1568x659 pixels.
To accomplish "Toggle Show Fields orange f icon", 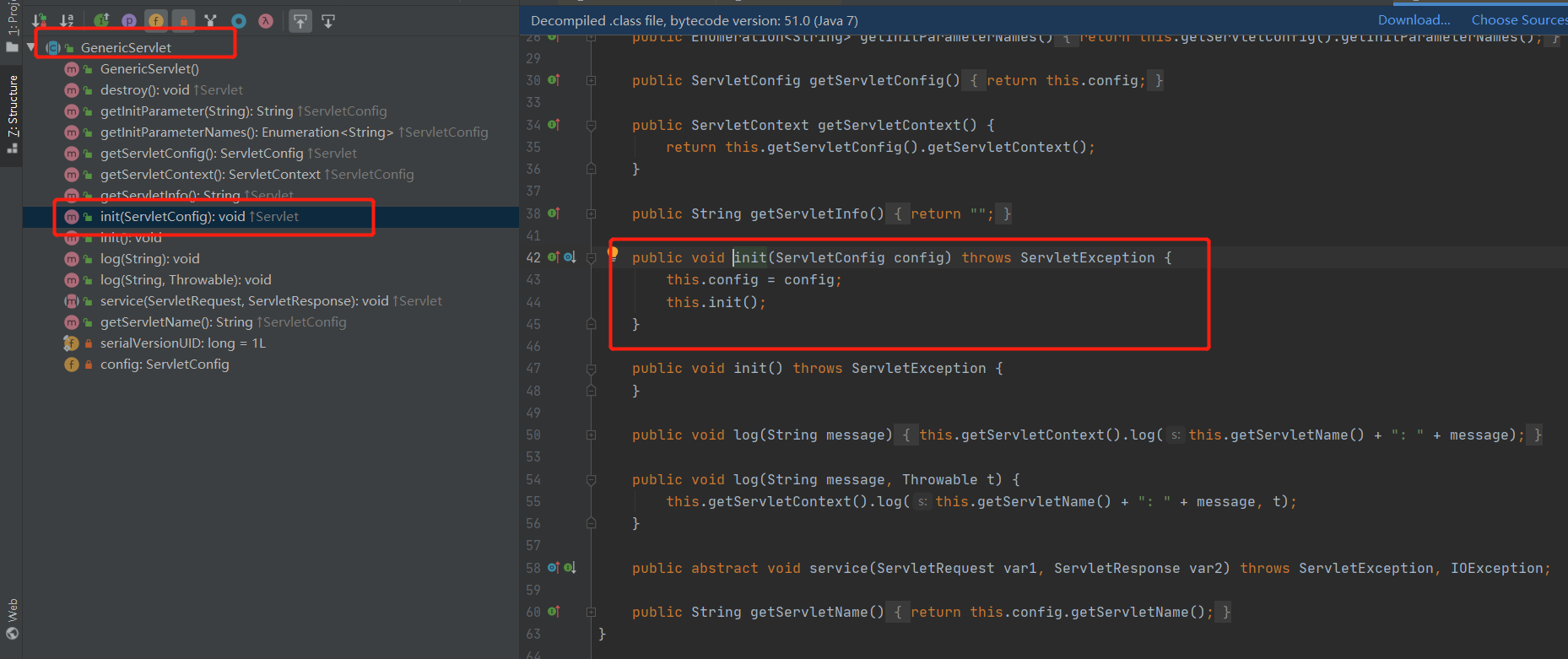I will (156, 20).
